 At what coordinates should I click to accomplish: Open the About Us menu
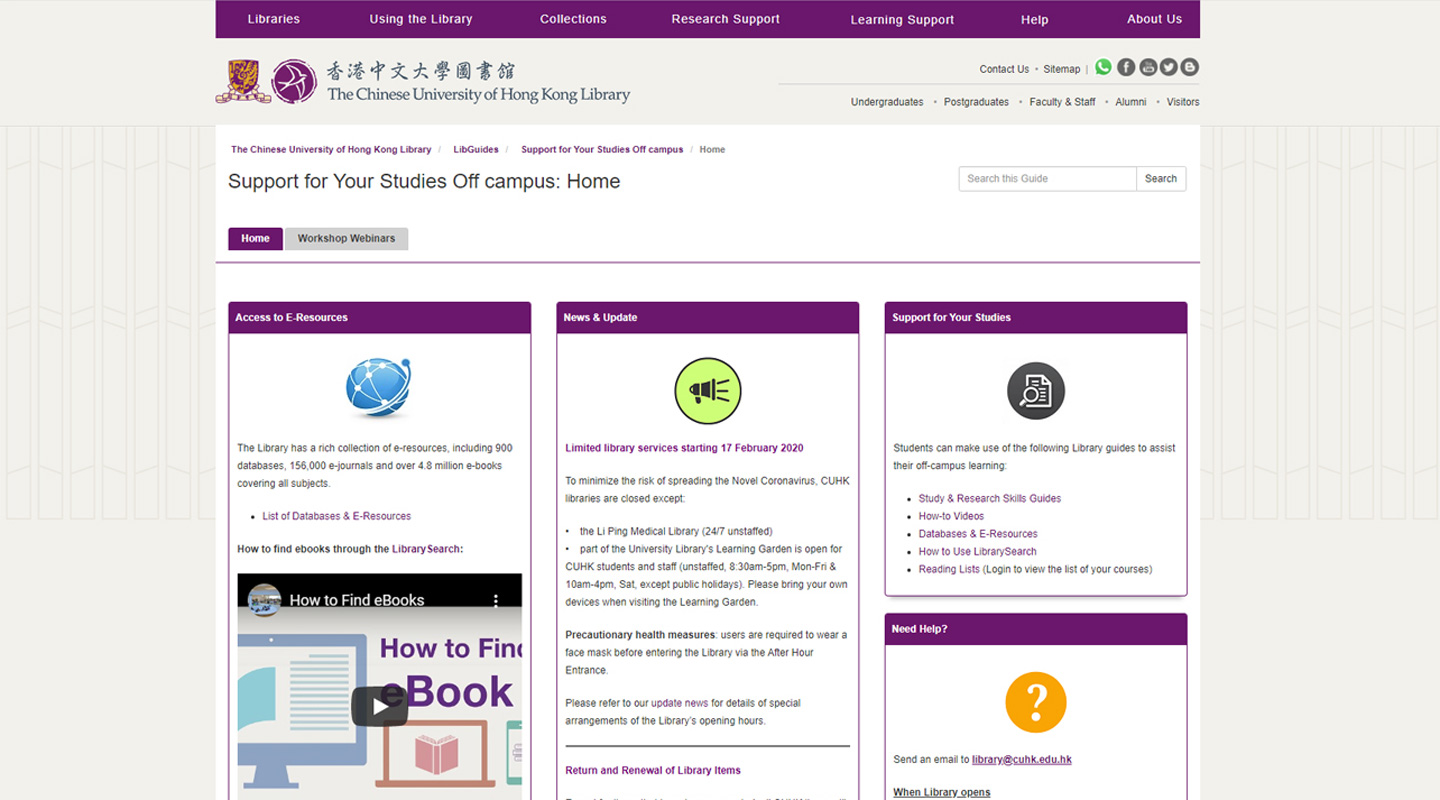point(1154,19)
